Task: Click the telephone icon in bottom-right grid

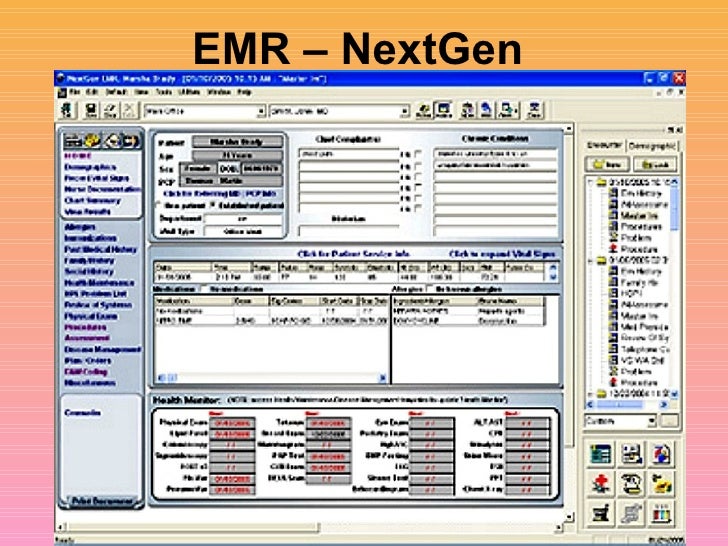Action: 630,484
